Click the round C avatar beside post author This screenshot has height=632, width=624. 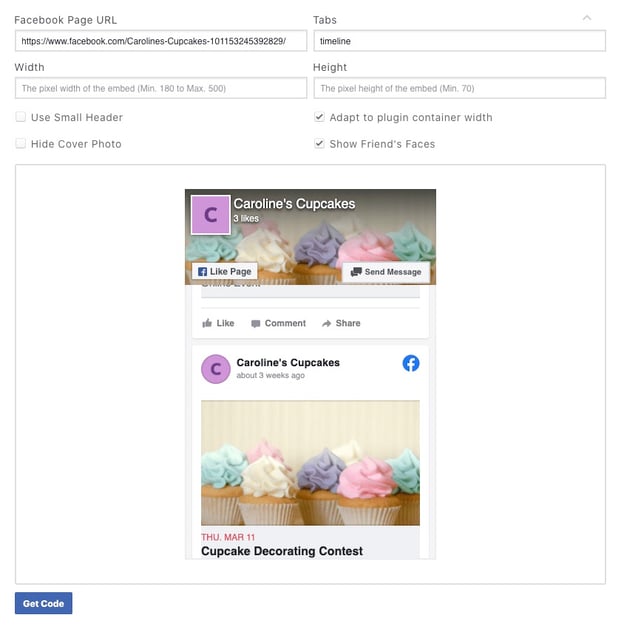[x=216, y=369]
